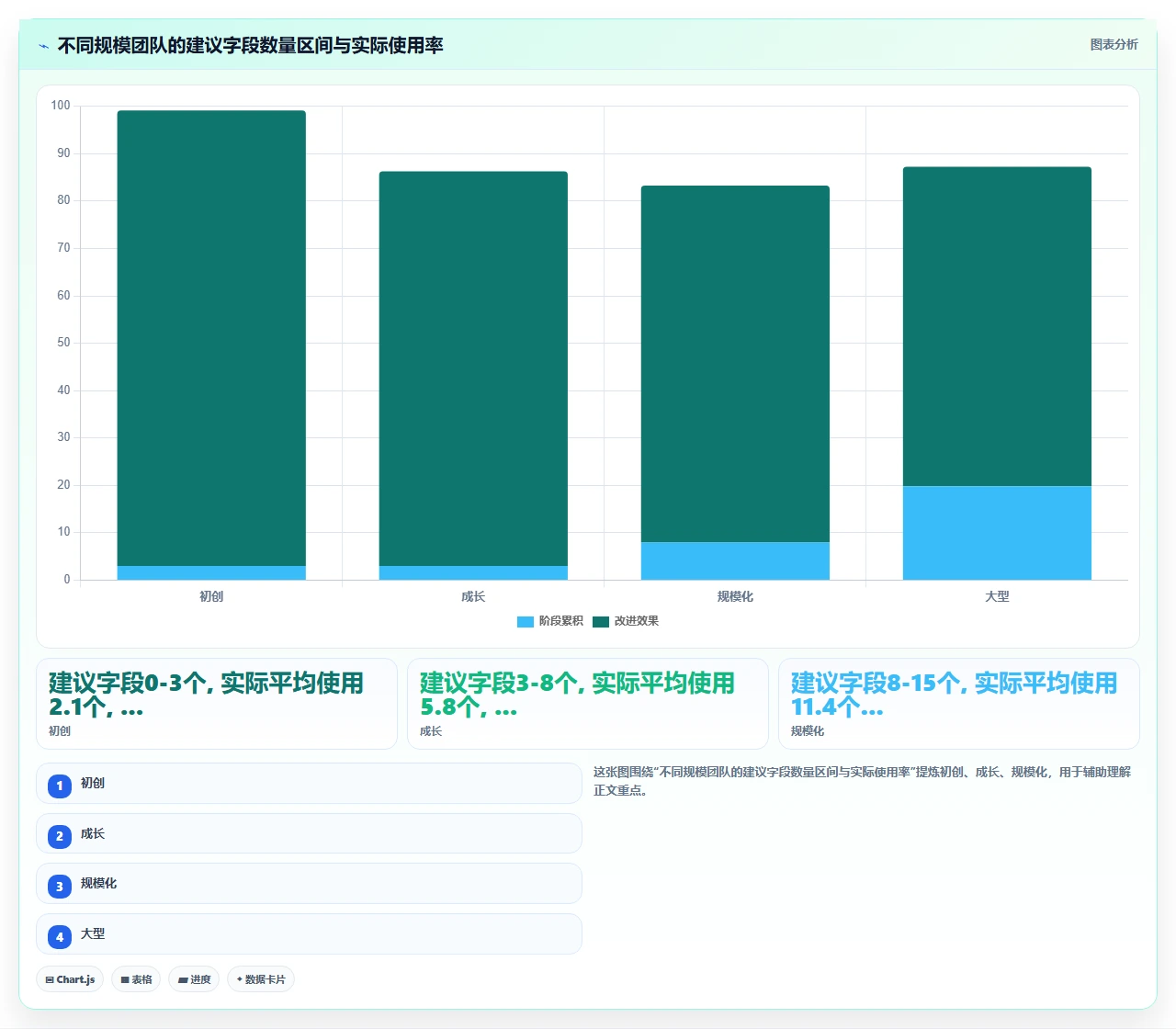Viewport: 1176px width, 1029px height.
Task: Click the light blue 规模化 bar segment
Action: [735, 560]
